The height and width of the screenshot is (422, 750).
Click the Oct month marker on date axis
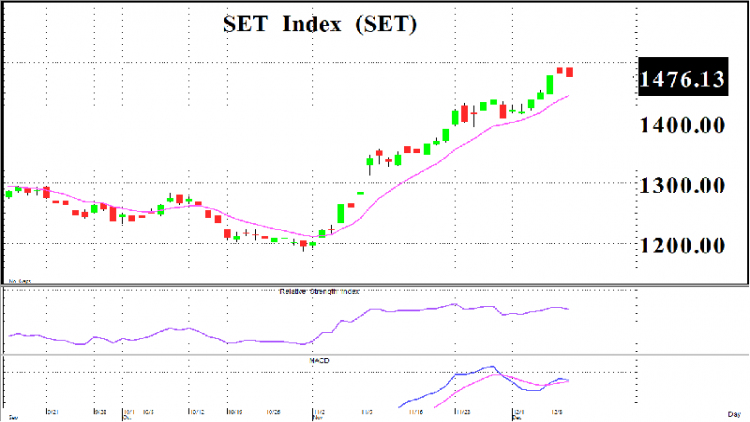(127, 418)
